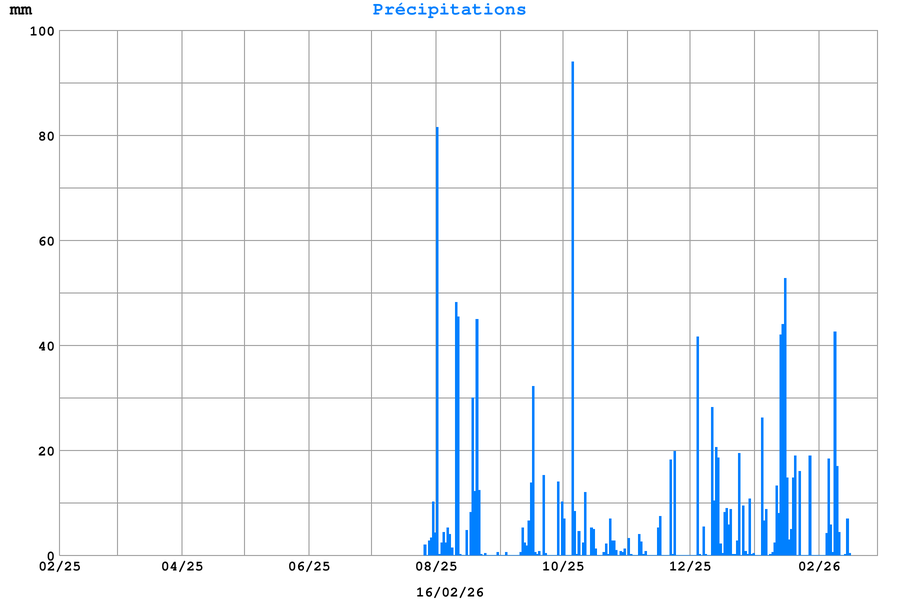
Task: Click the leftmost 02/25 x-axis label
Action: click(x=60, y=567)
